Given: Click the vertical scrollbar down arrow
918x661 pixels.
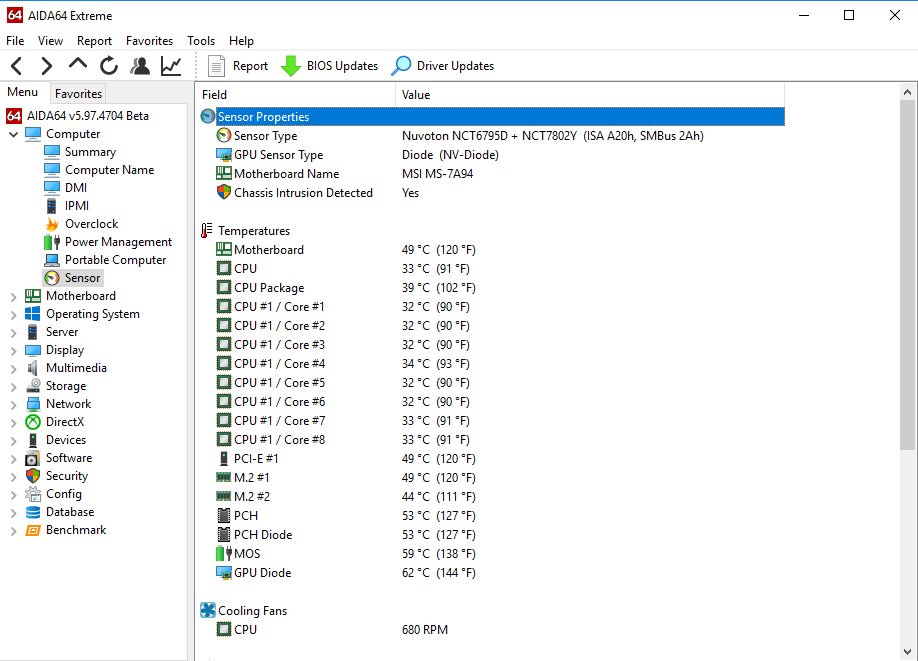Looking at the screenshot, I should [x=907, y=651].
